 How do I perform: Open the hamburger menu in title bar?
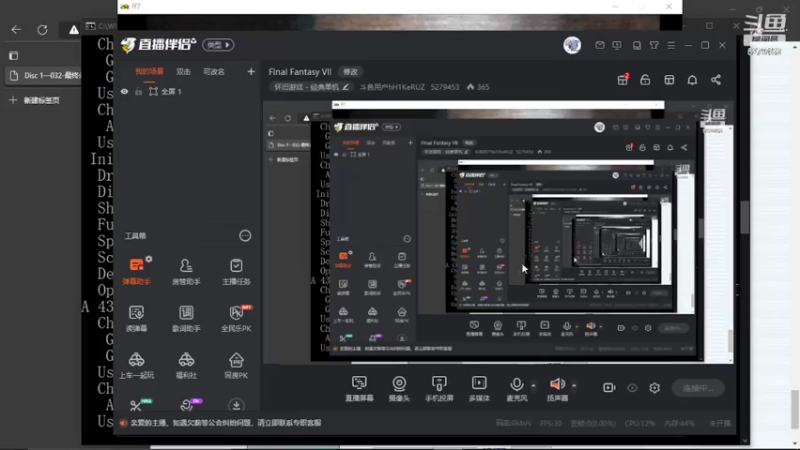click(671, 45)
